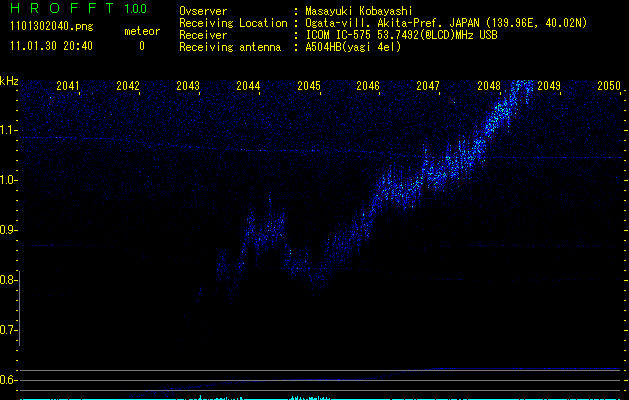Click the 2049 time axis marker

(x=549, y=85)
